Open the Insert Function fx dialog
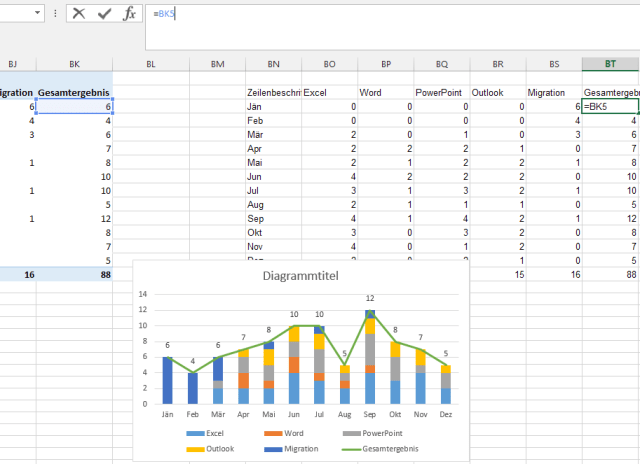The width and height of the screenshot is (640, 464). coord(129,13)
